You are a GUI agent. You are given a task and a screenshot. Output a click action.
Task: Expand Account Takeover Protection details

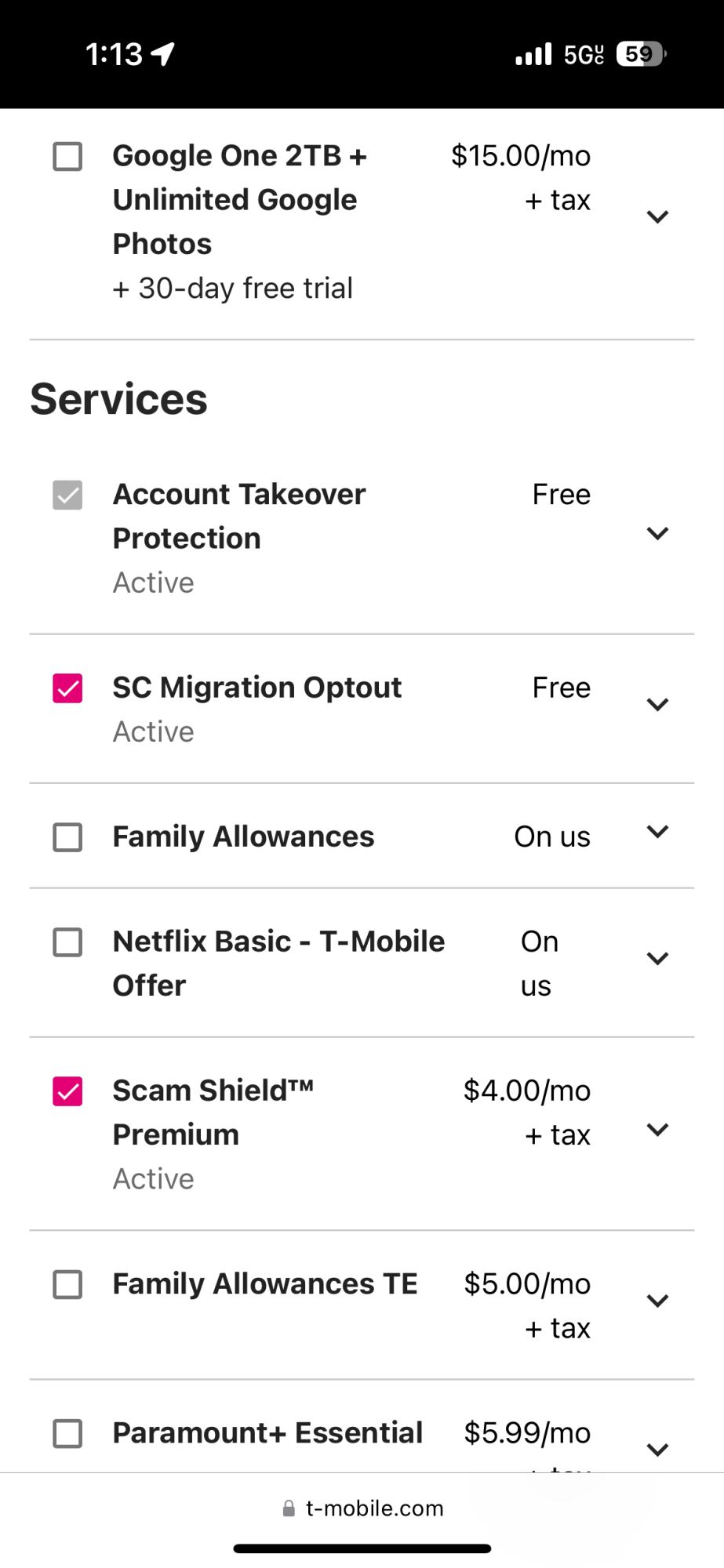[657, 533]
